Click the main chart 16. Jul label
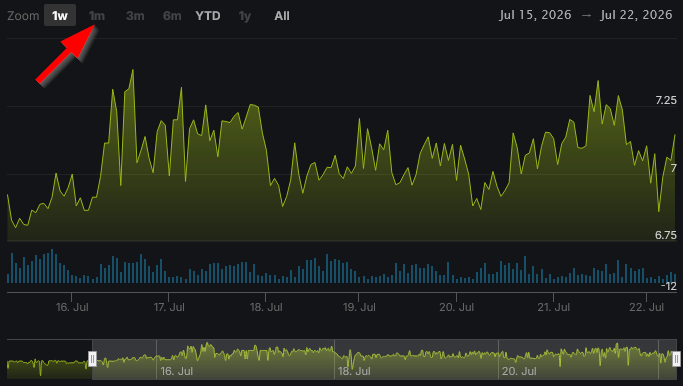This screenshot has height=386, width=683. pos(72,307)
